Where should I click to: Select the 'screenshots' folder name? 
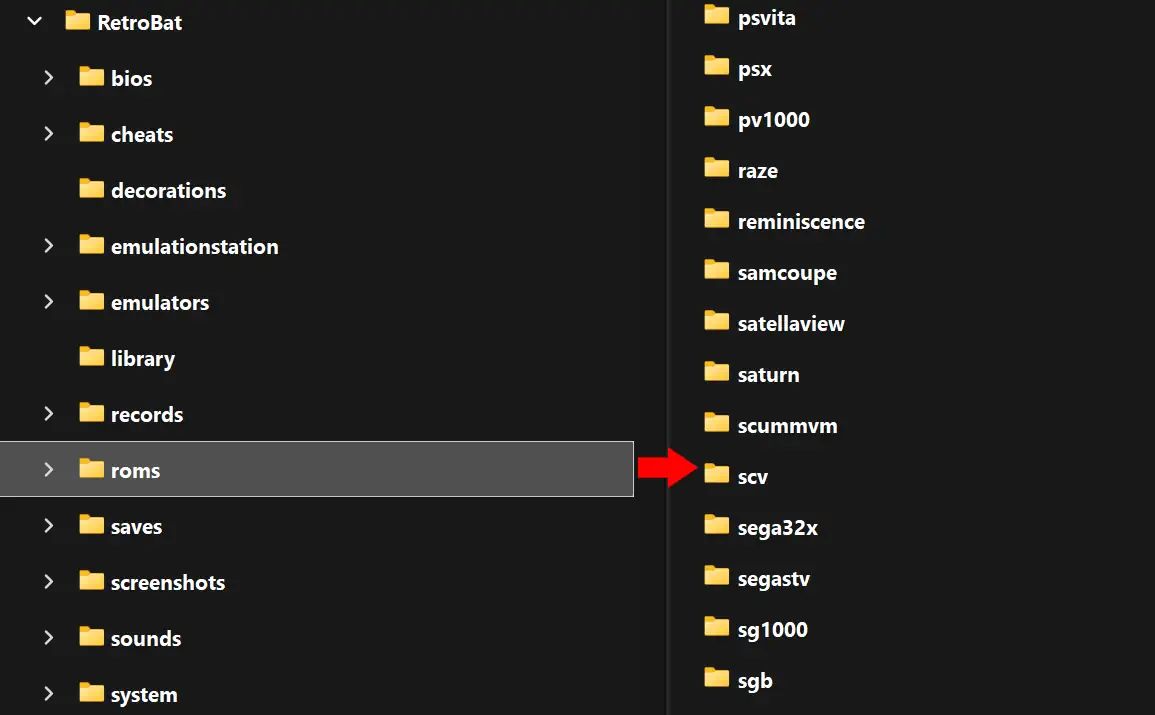click(x=168, y=582)
